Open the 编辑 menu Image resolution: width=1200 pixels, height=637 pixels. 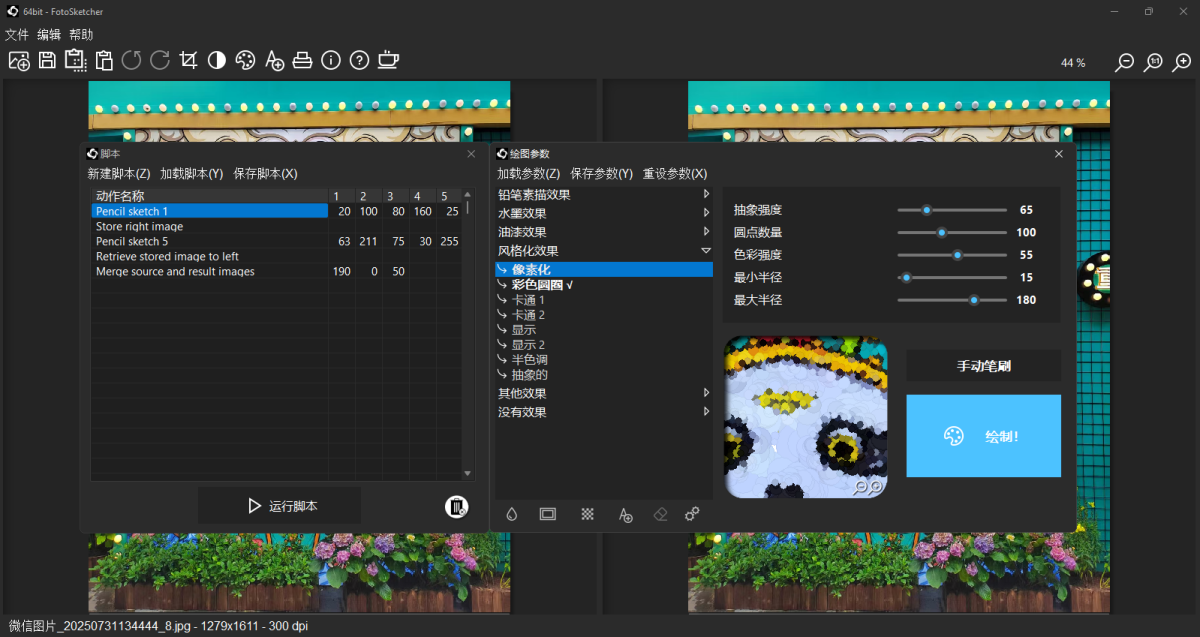pos(49,34)
